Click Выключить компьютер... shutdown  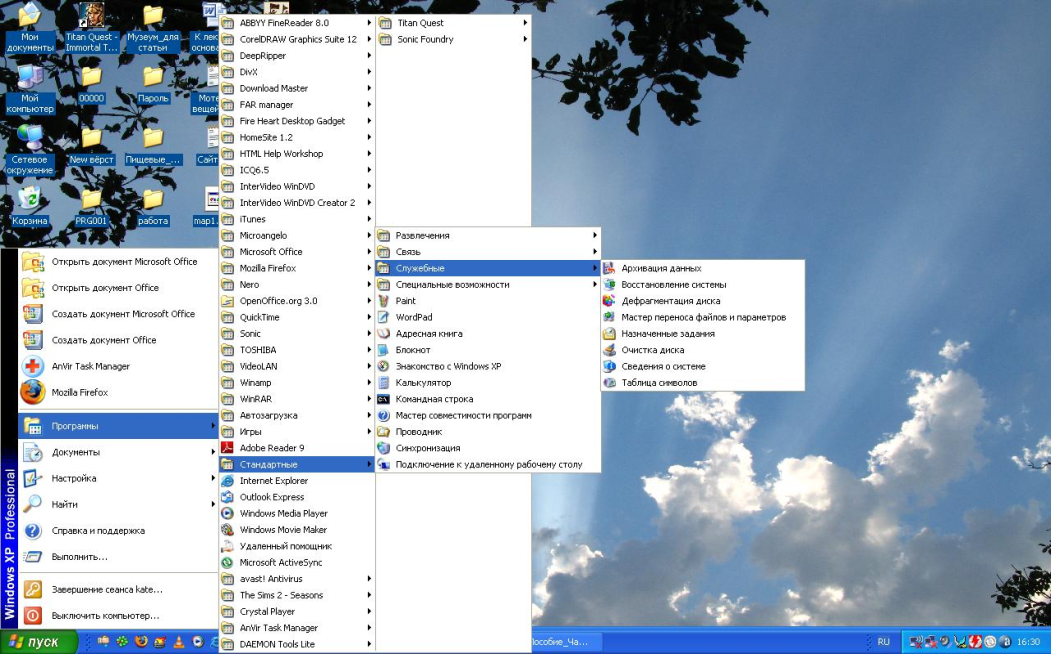coord(118,615)
